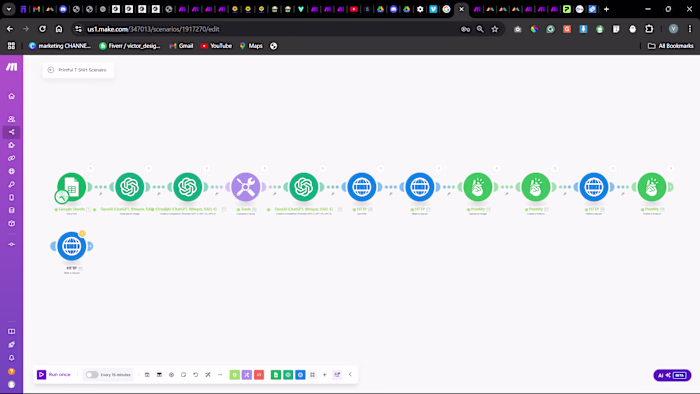
Task: Open scenario settings gear in toolbar
Action: point(171,375)
